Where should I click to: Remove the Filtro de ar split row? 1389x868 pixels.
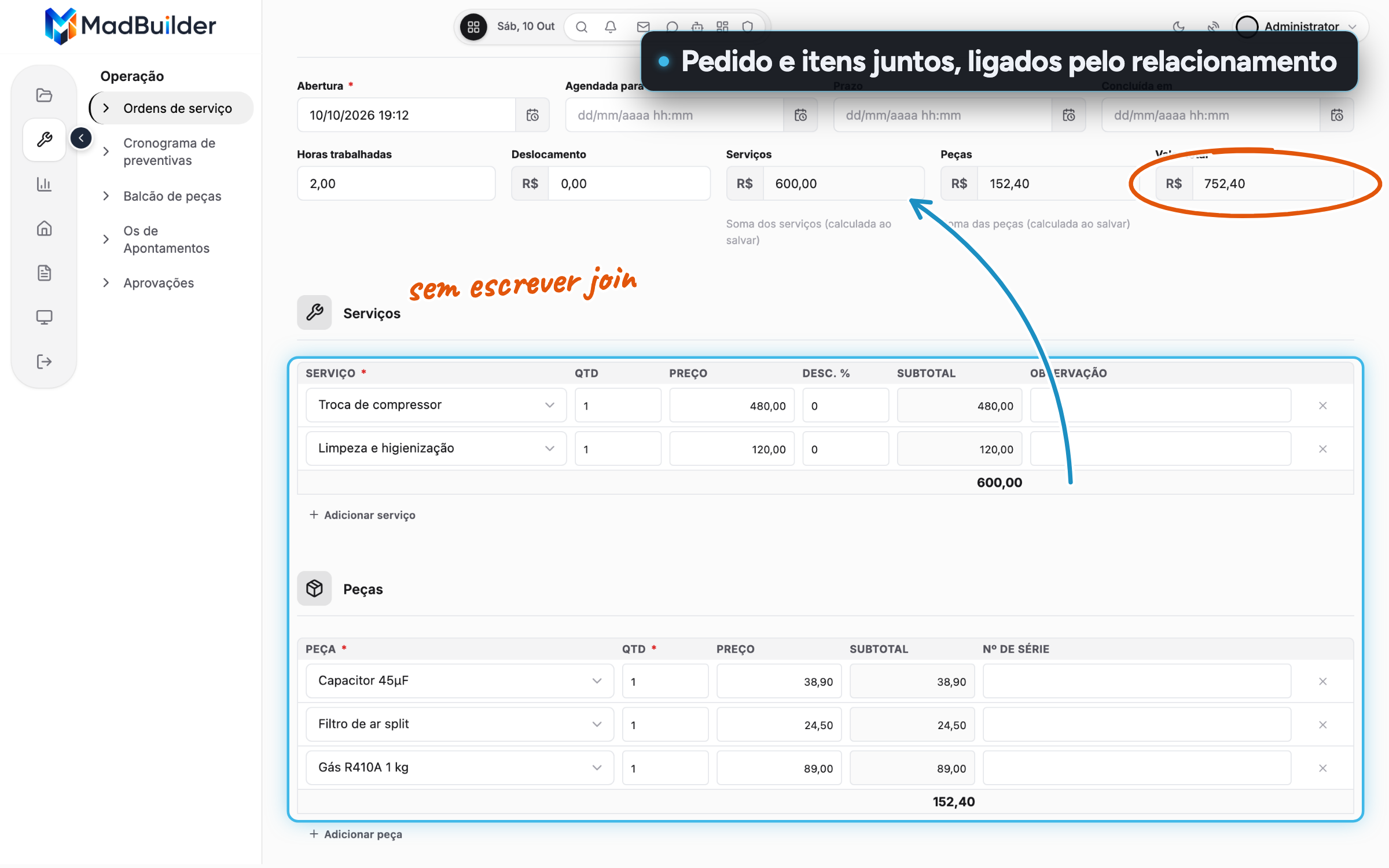pos(1323,725)
